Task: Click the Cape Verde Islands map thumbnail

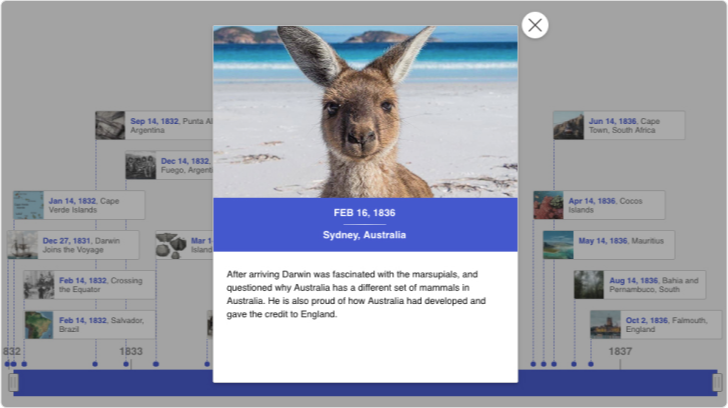Action: 28,205
